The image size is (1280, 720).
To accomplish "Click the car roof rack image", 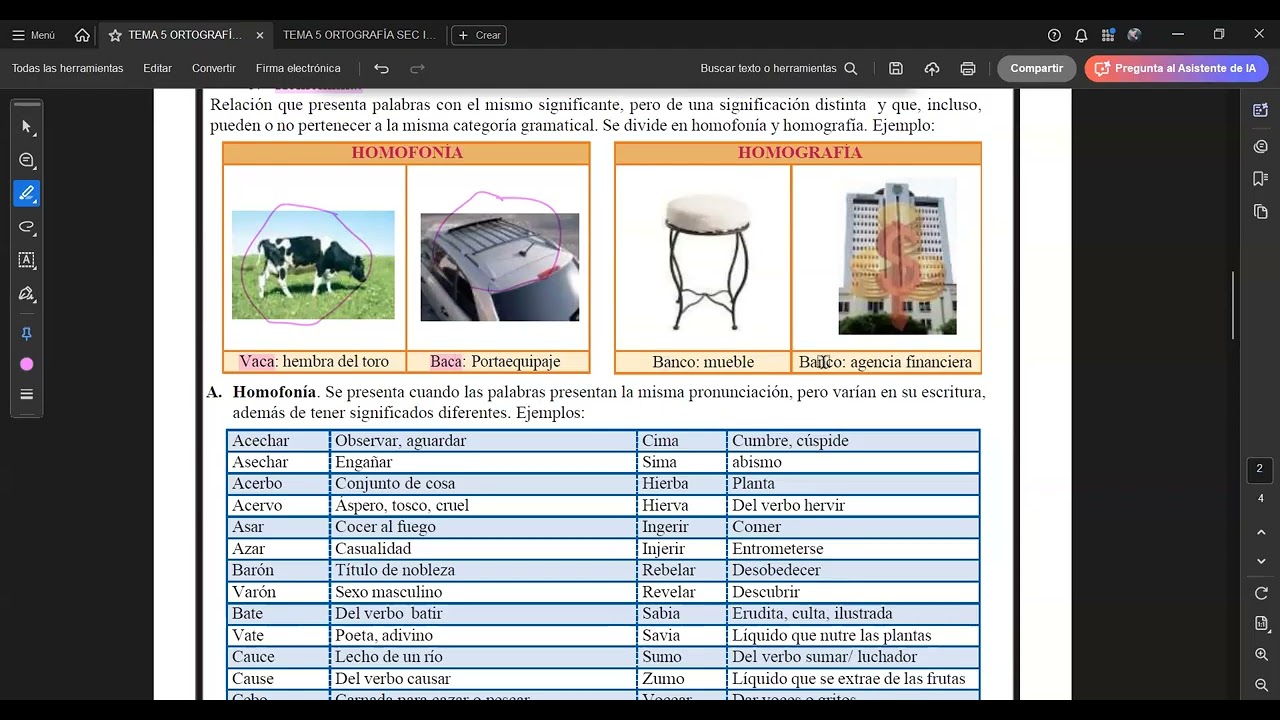I will coord(499,267).
